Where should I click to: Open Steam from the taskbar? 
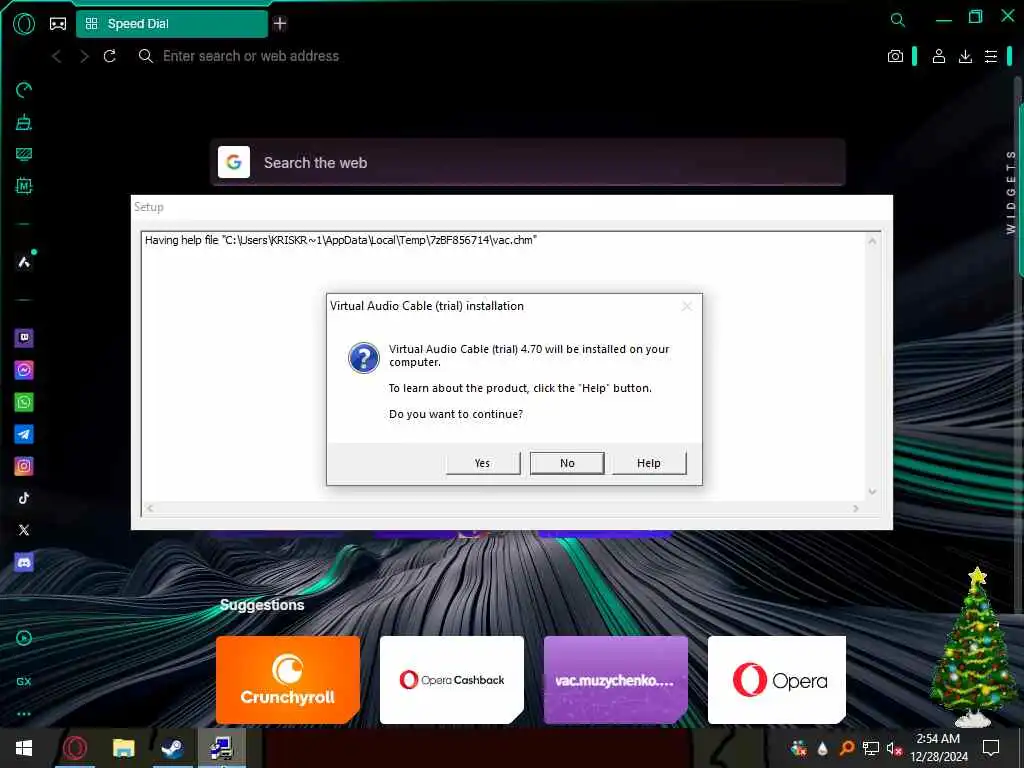pyautogui.click(x=172, y=748)
